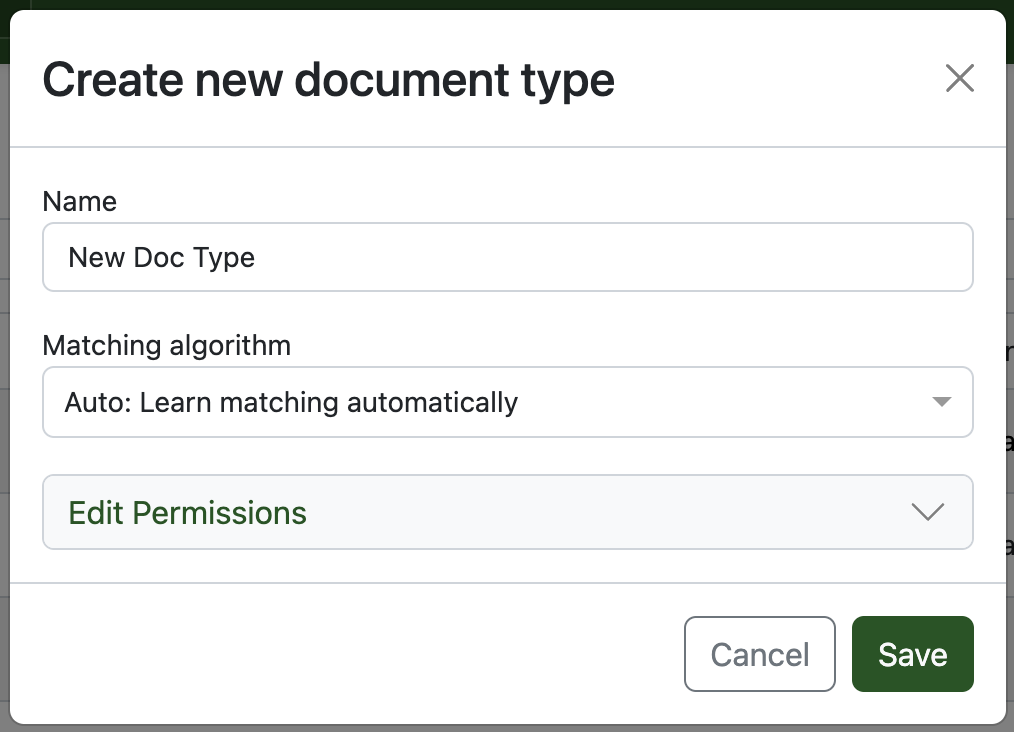Place cursor after "New Doc Type" text

[x=257, y=257]
